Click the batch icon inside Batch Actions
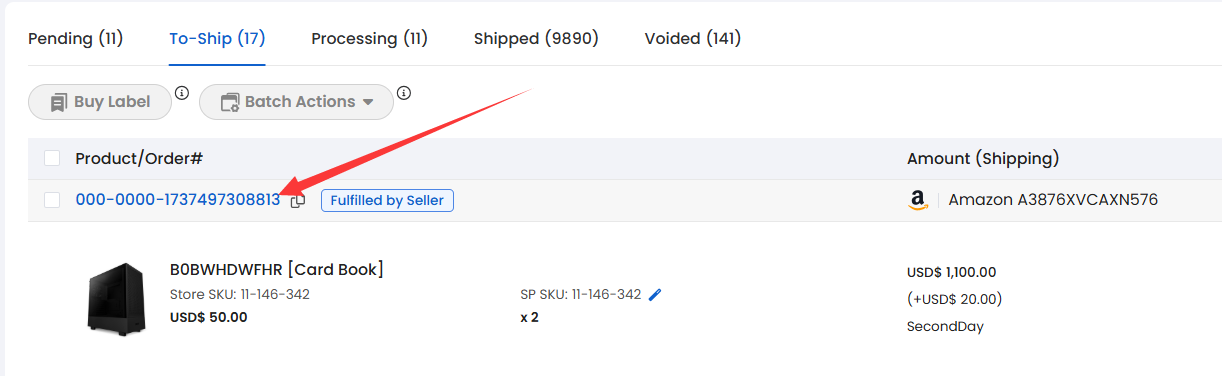The image size is (1222, 376). [x=229, y=102]
